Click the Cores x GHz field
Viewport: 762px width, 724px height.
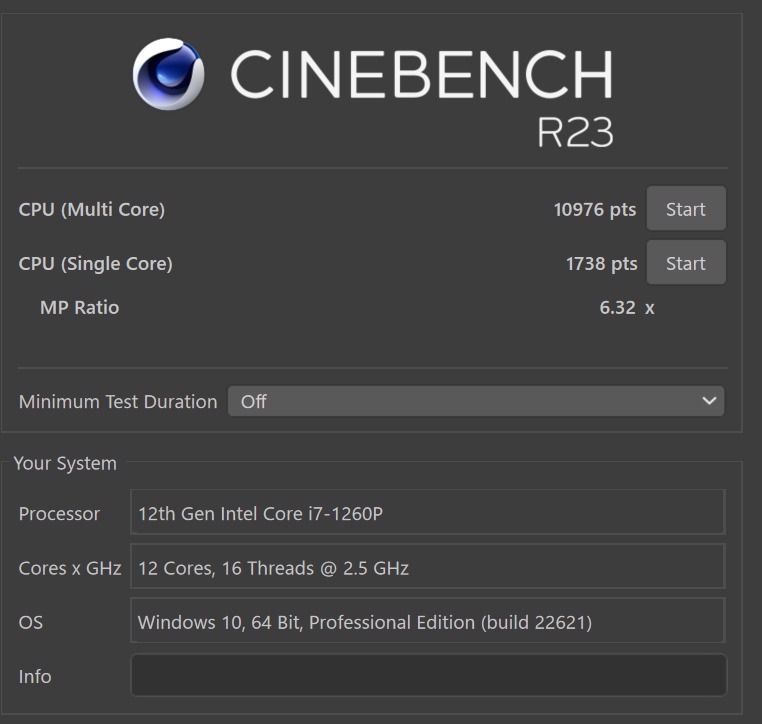tap(428, 567)
